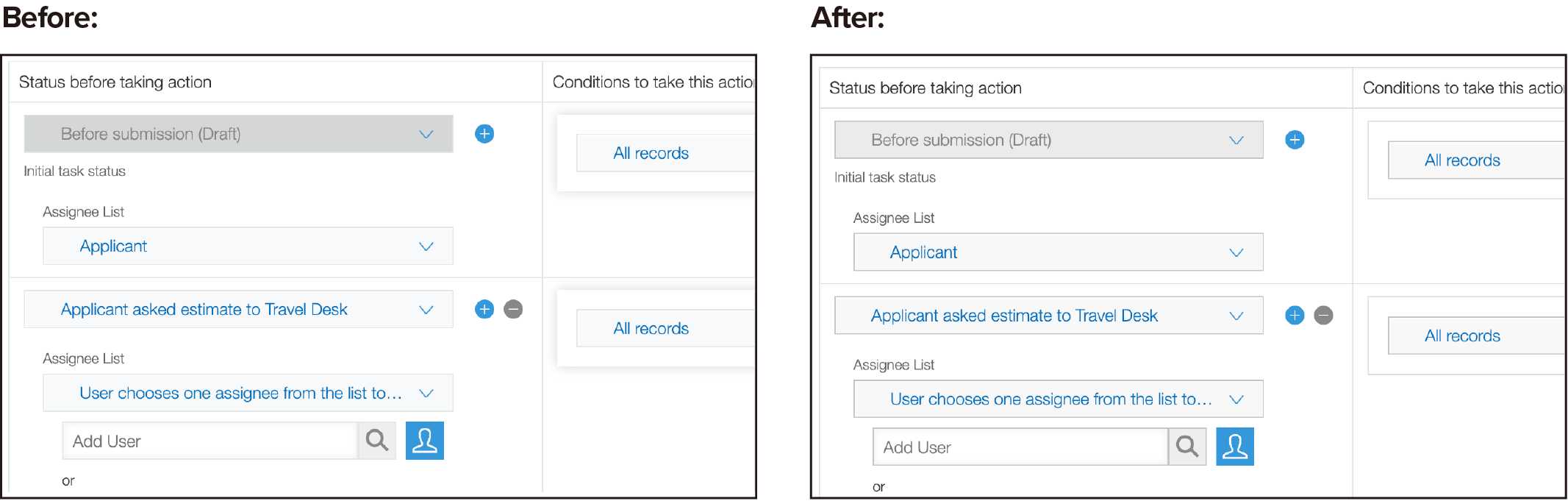
Task: Click the lower 'All records' button in After panel
Action: pyautogui.click(x=1463, y=336)
